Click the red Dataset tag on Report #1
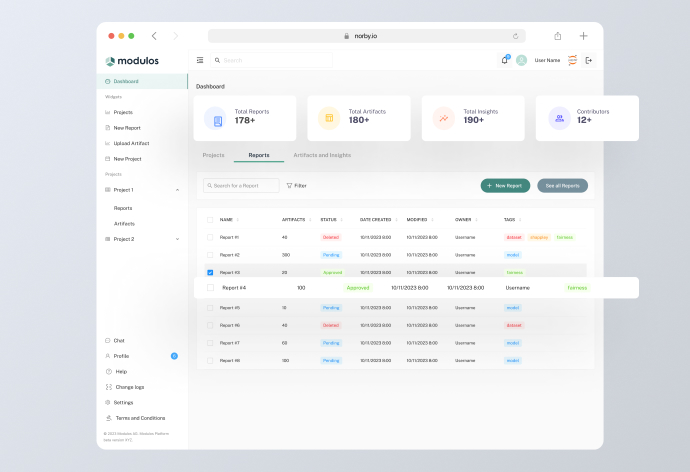 pos(514,237)
